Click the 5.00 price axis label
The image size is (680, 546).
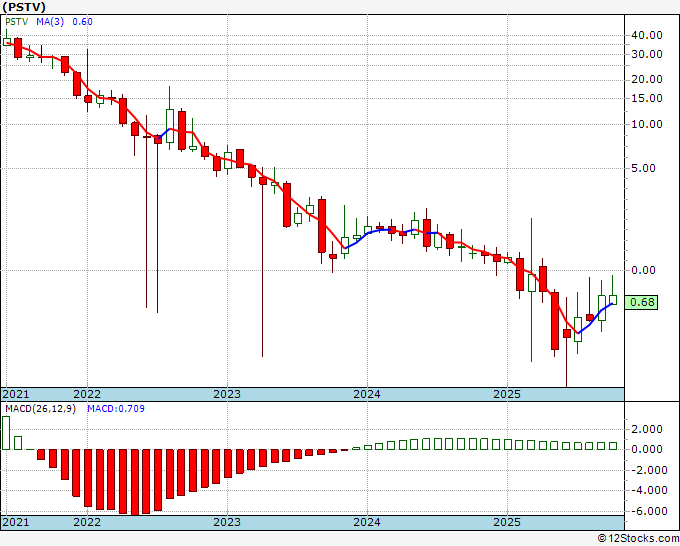pos(644,168)
